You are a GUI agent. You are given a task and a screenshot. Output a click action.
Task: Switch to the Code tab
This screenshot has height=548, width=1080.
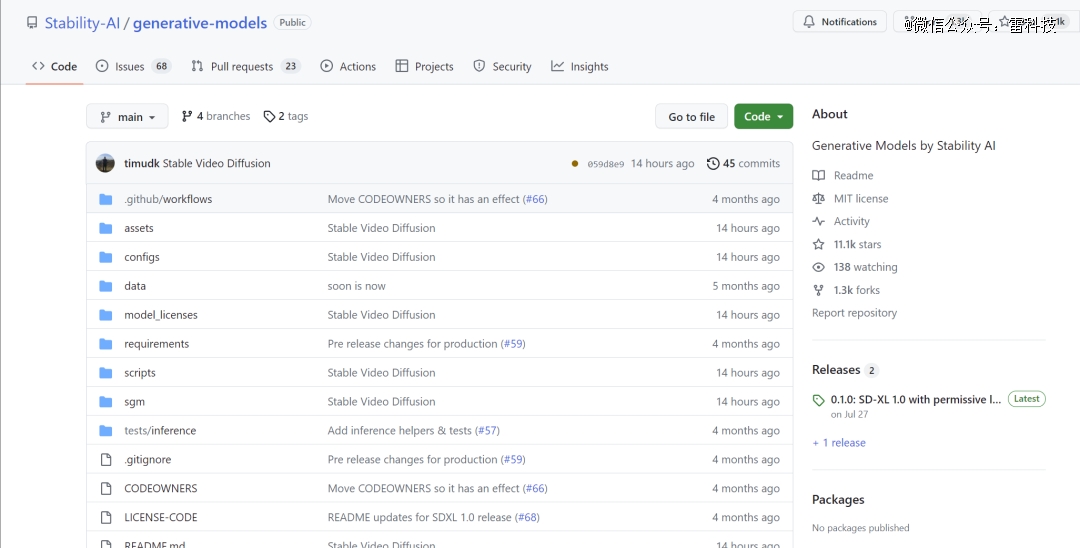54,67
